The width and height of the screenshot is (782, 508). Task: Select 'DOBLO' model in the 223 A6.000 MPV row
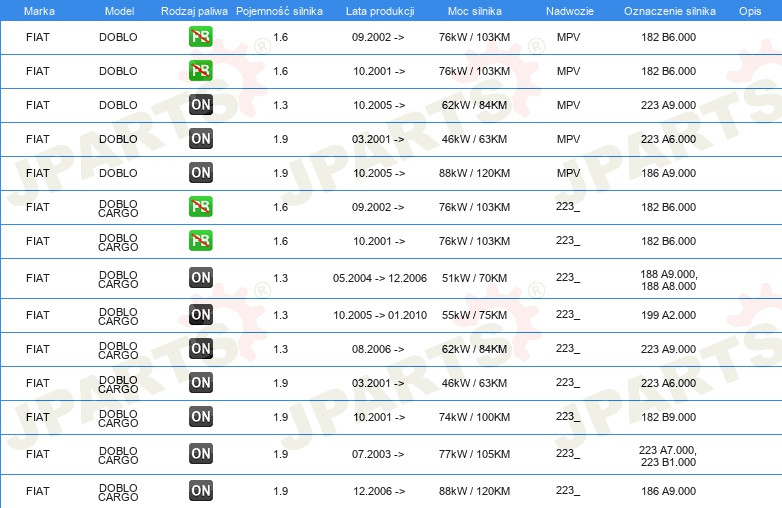point(118,139)
